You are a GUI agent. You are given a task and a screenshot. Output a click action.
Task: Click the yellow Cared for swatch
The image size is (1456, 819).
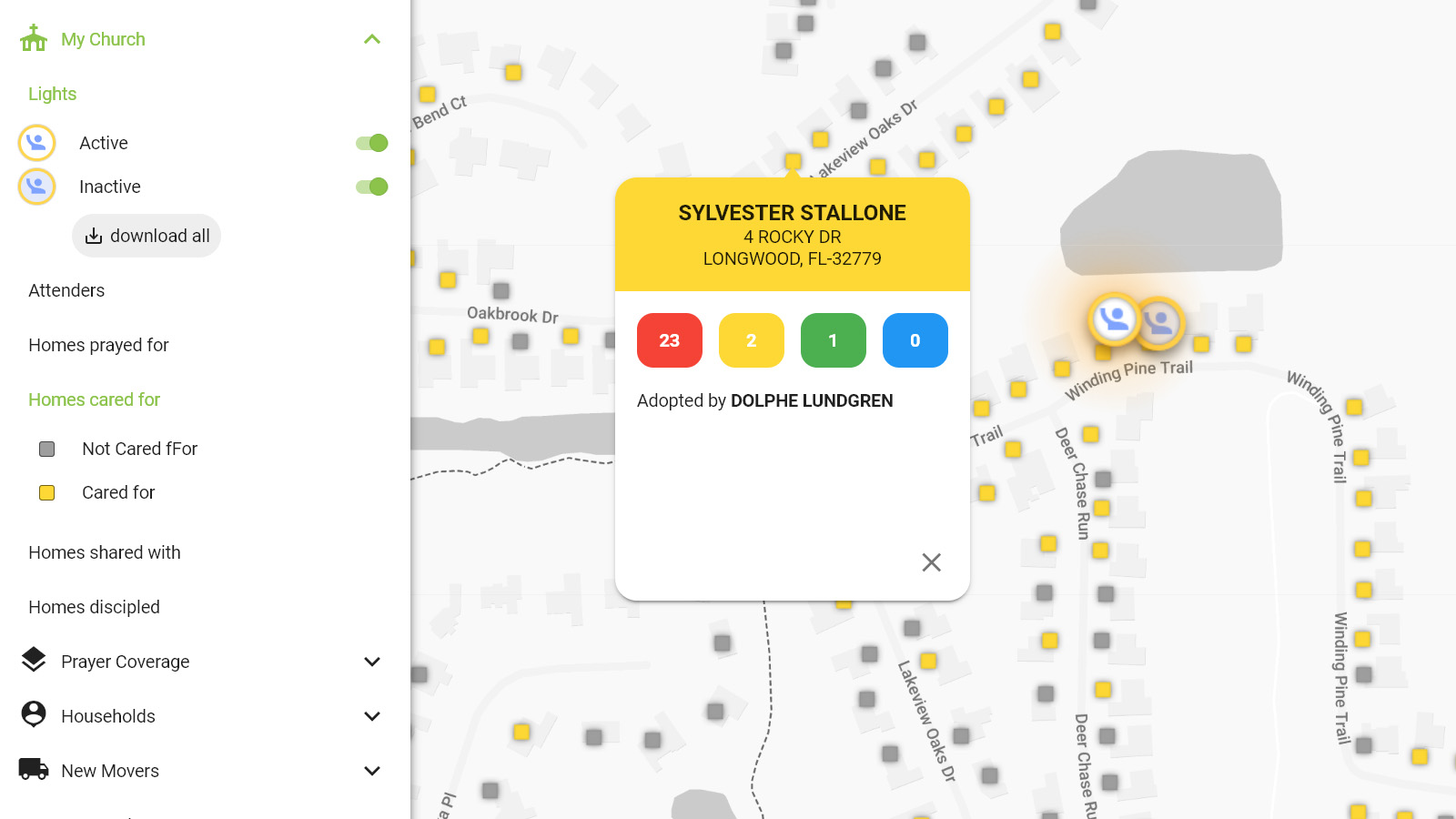pyautogui.click(x=47, y=492)
